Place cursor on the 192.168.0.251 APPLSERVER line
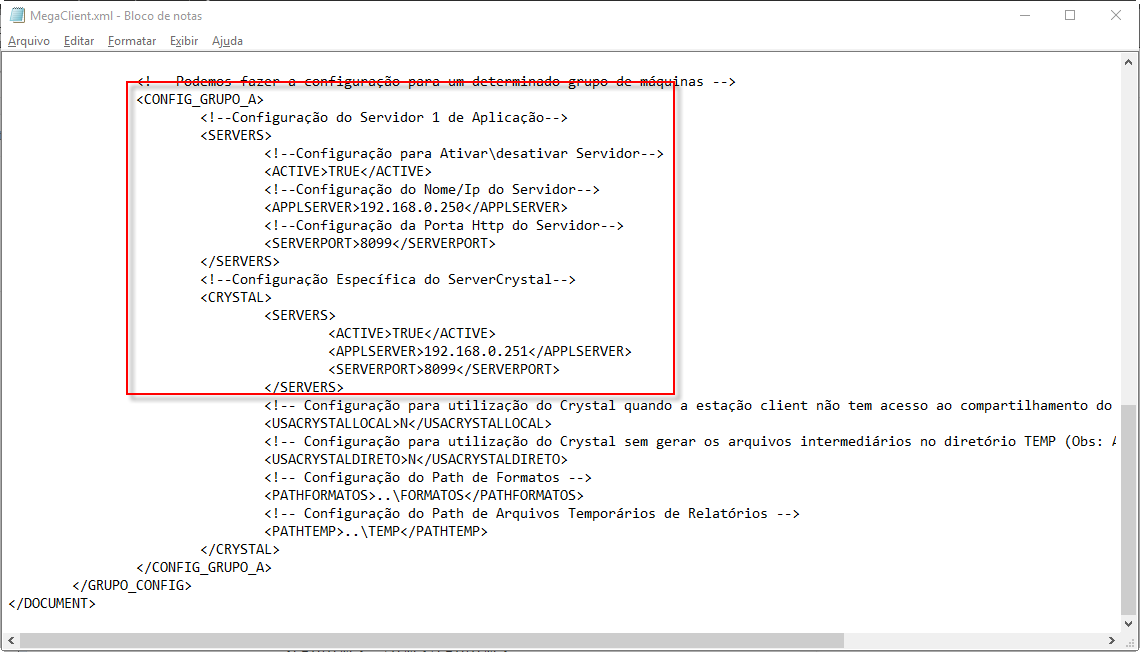Viewport: 1140px width, 652px height. (479, 352)
